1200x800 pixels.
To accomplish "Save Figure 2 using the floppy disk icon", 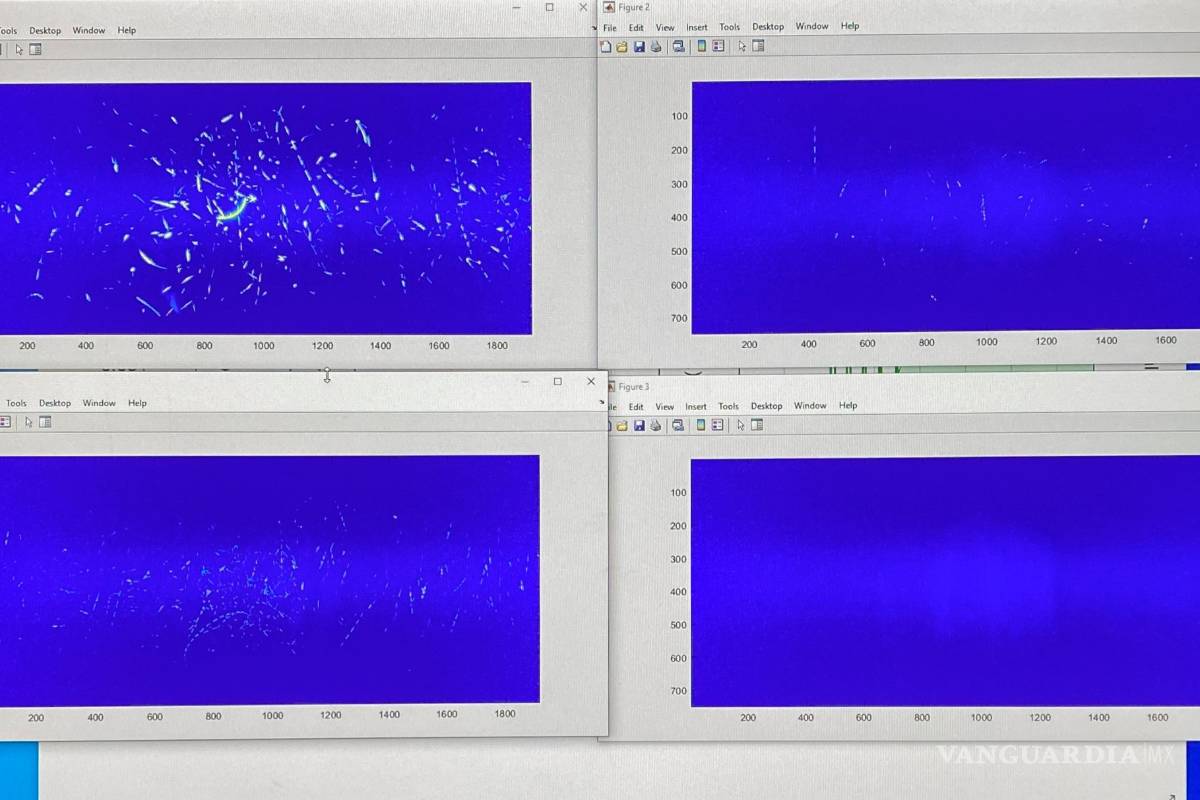I will pyautogui.click(x=639, y=46).
